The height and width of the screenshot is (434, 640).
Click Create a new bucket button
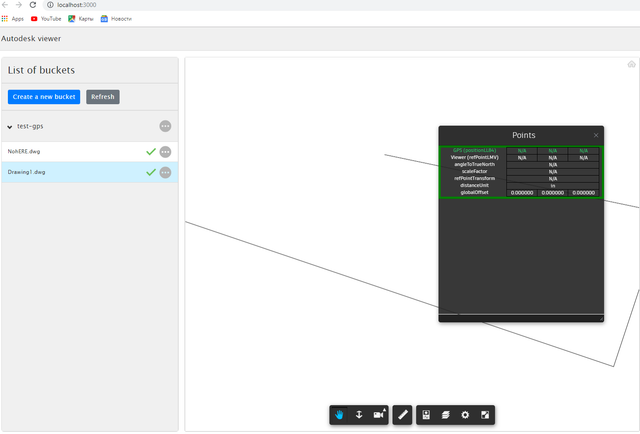[44, 97]
